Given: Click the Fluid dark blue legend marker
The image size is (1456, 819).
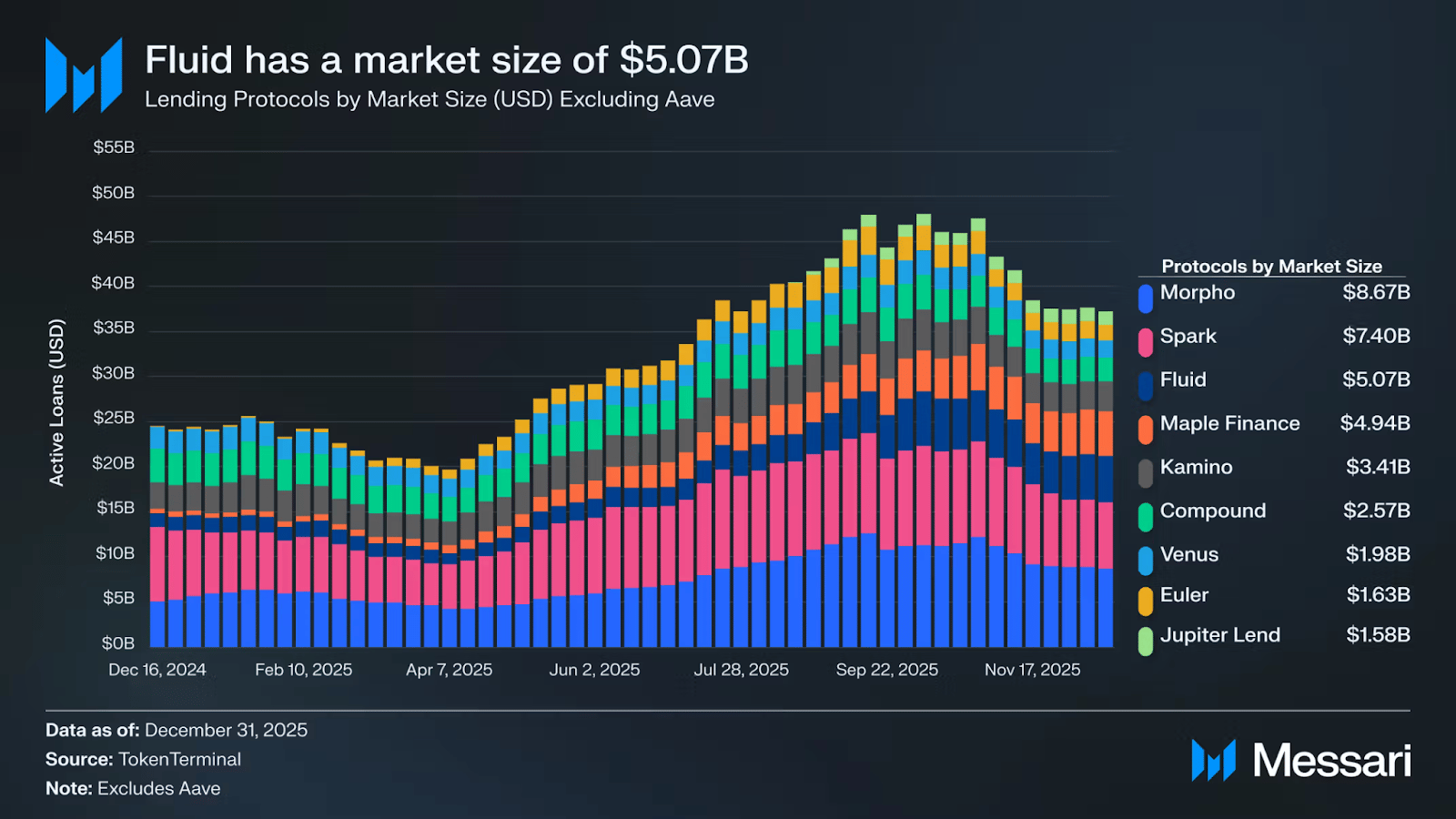Looking at the screenshot, I should 1146,386.
